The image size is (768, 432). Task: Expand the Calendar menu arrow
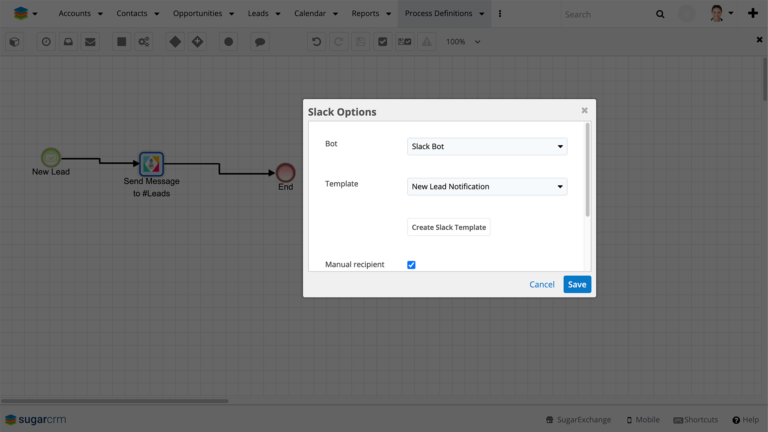pyautogui.click(x=335, y=14)
